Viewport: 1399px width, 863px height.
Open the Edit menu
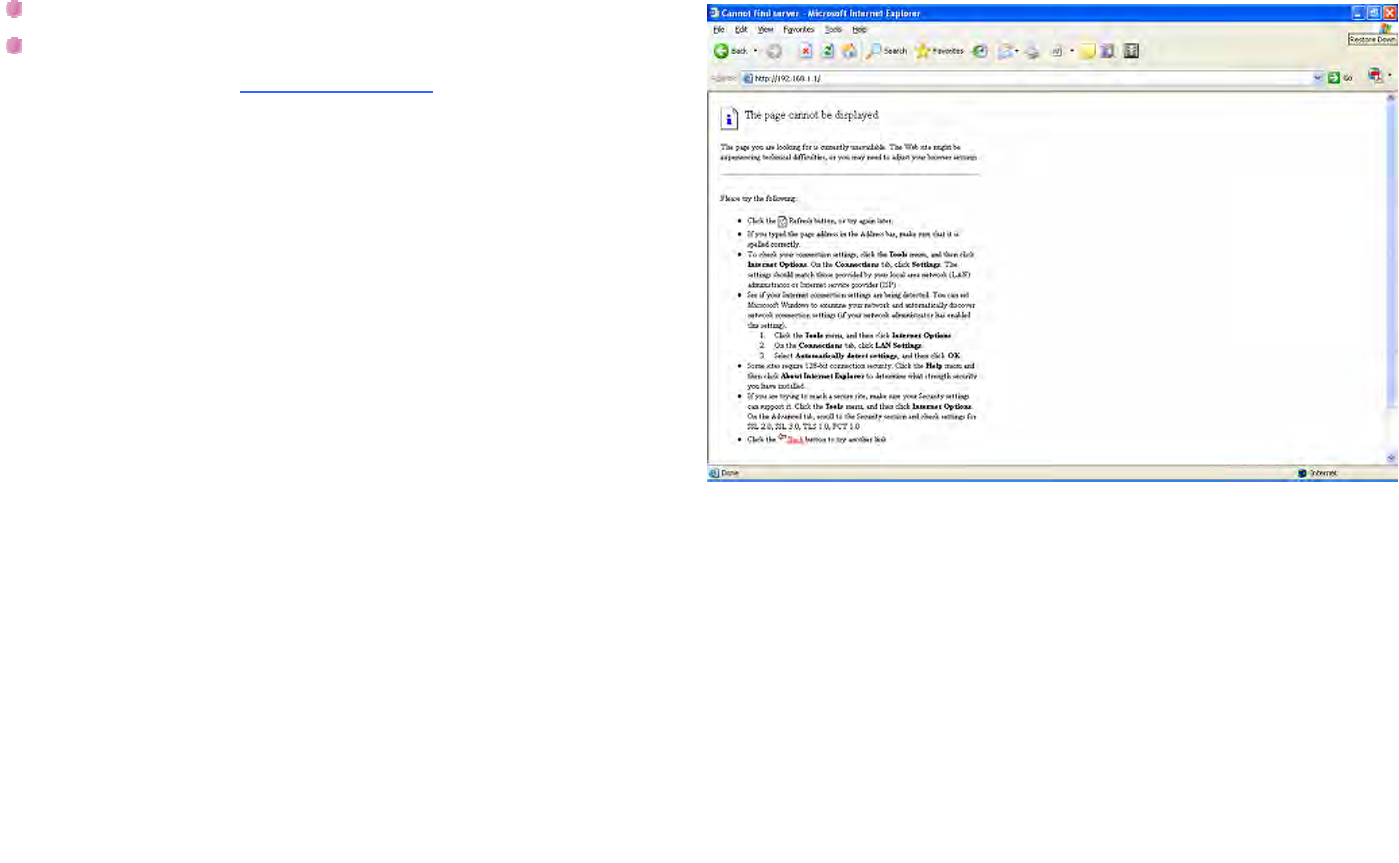tap(741, 30)
